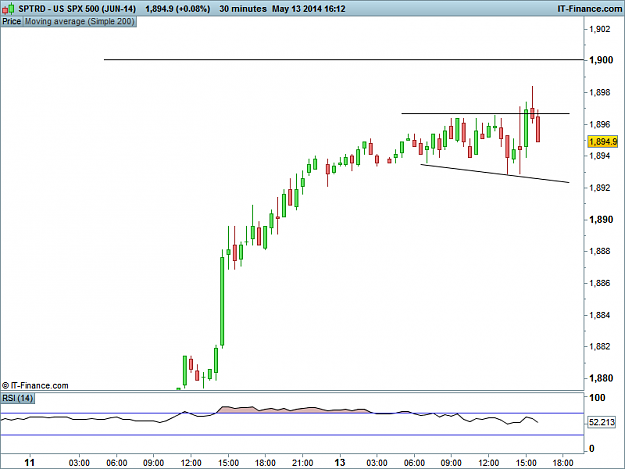625x469 pixels.
Task: Click date label 11 on time axis
Action: pyautogui.click(x=29, y=463)
